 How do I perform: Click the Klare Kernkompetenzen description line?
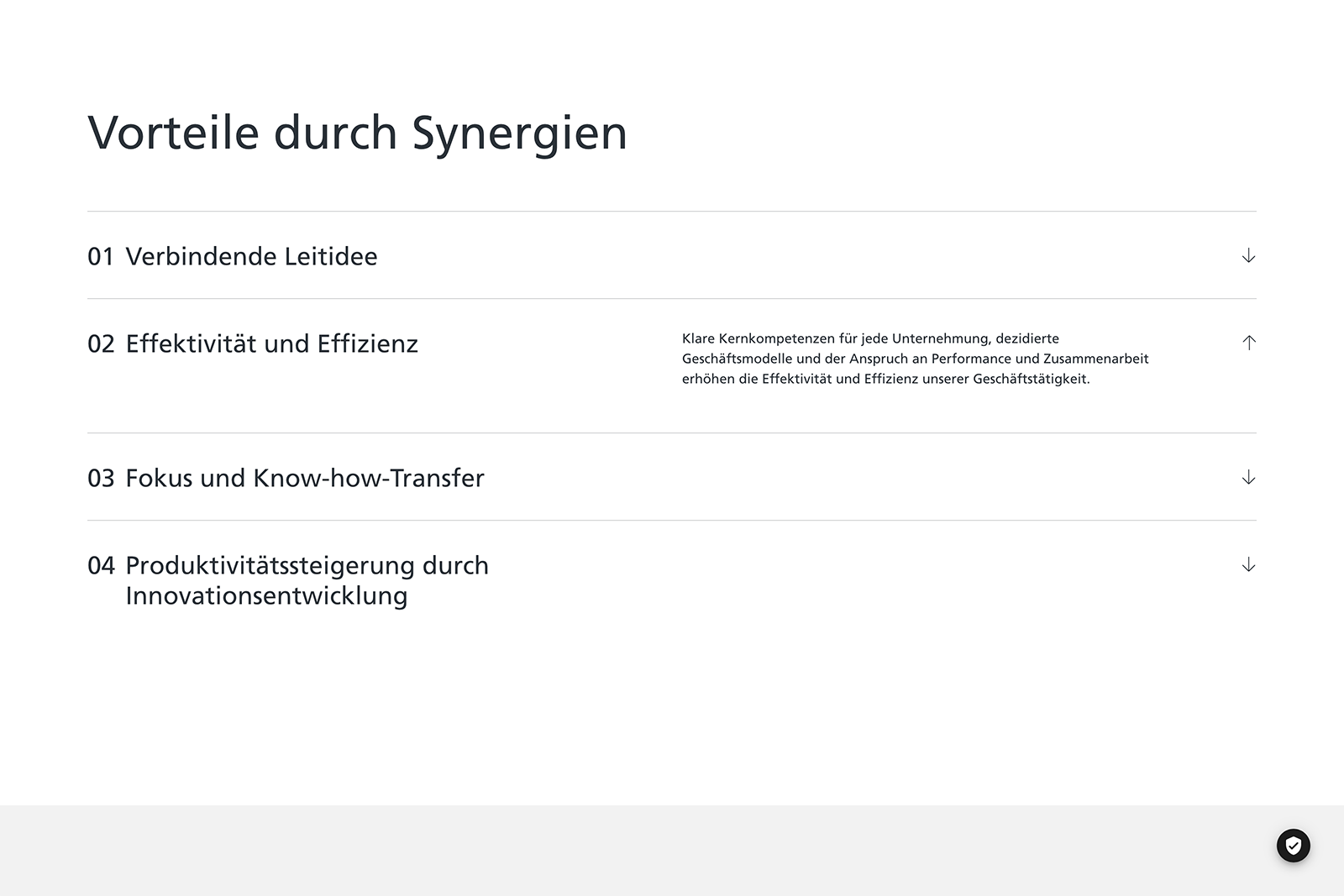point(870,338)
